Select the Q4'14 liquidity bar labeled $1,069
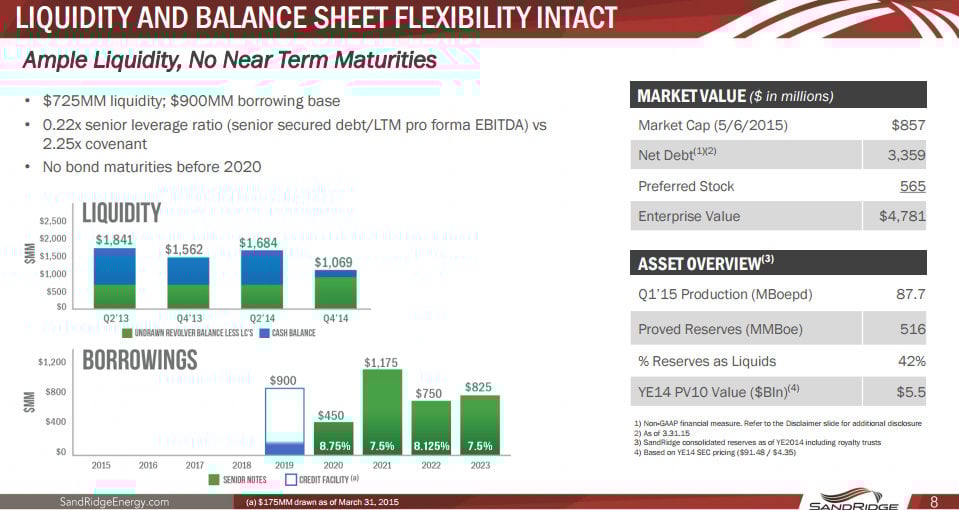Image resolution: width=959 pixels, height=510 pixels. (x=335, y=288)
